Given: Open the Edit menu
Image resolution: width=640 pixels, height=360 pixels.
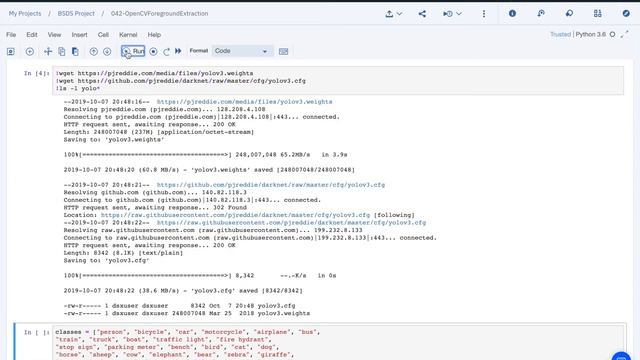Looking at the screenshot, I should (32, 35).
